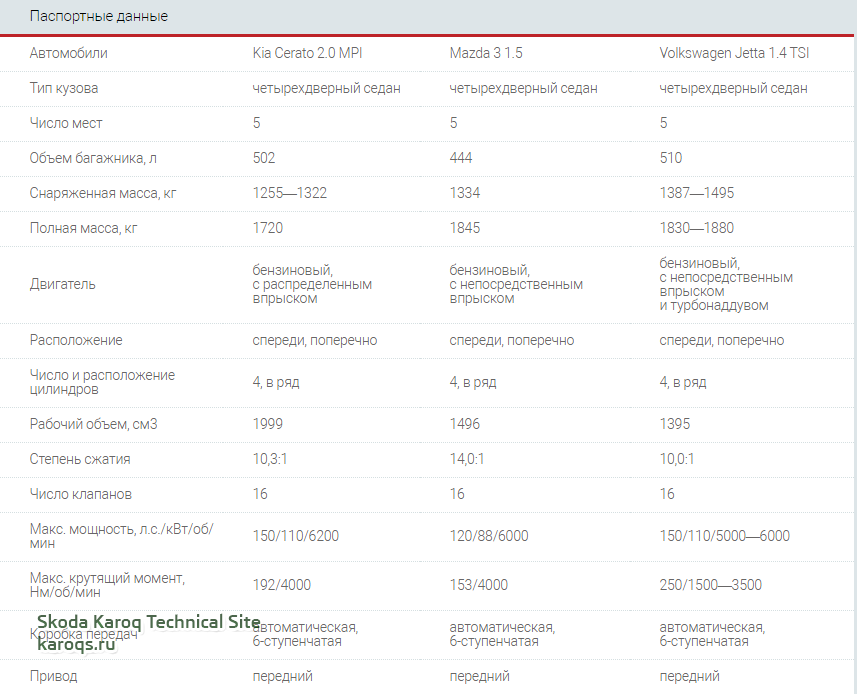Viewport: 858px width, 694px height.
Task: Click compression ratio "14,0:1"
Action: pyautogui.click(x=467, y=459)
